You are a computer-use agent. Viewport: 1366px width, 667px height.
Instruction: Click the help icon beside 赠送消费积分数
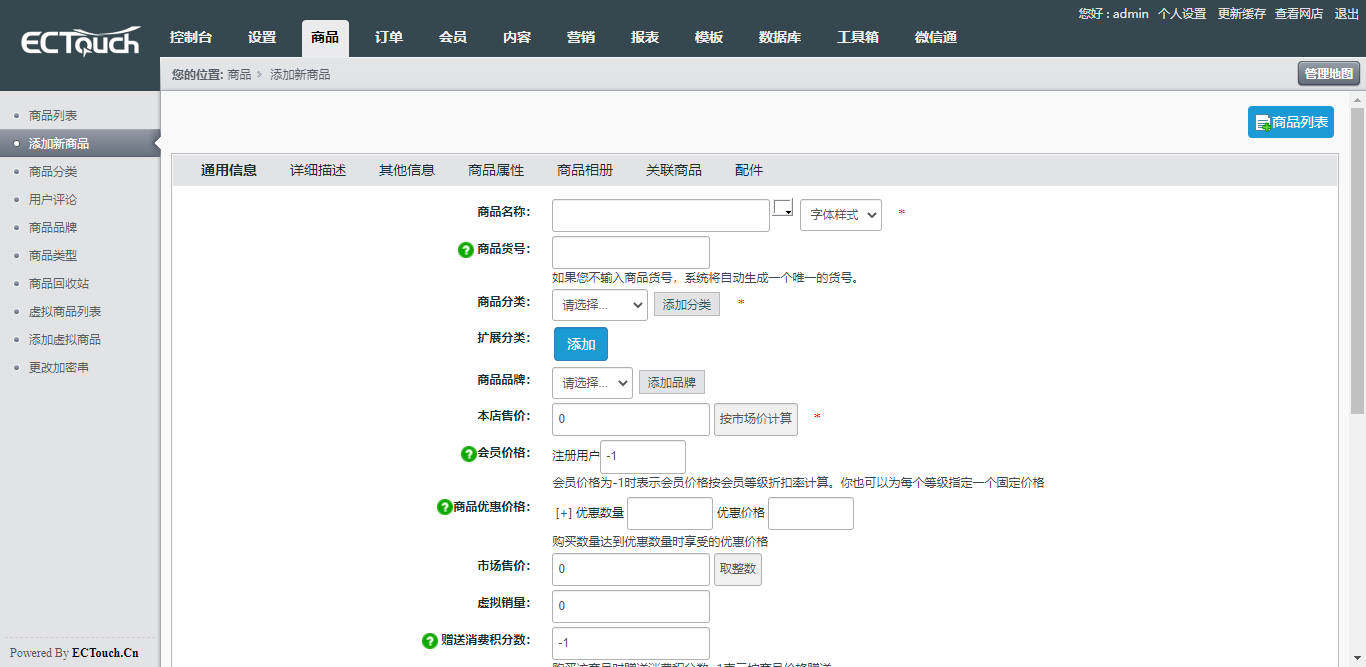(430, 641)
